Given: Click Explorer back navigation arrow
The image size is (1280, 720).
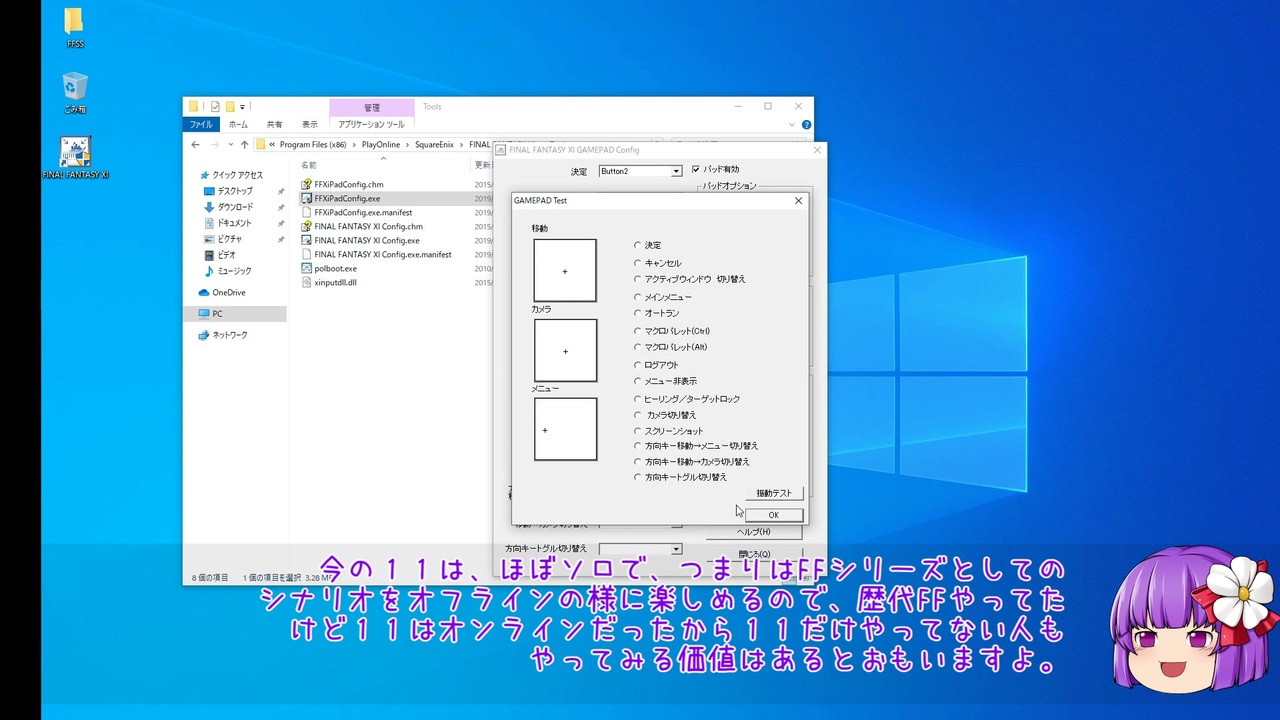Looking at the screenshot, I should (x=196, y=145).
